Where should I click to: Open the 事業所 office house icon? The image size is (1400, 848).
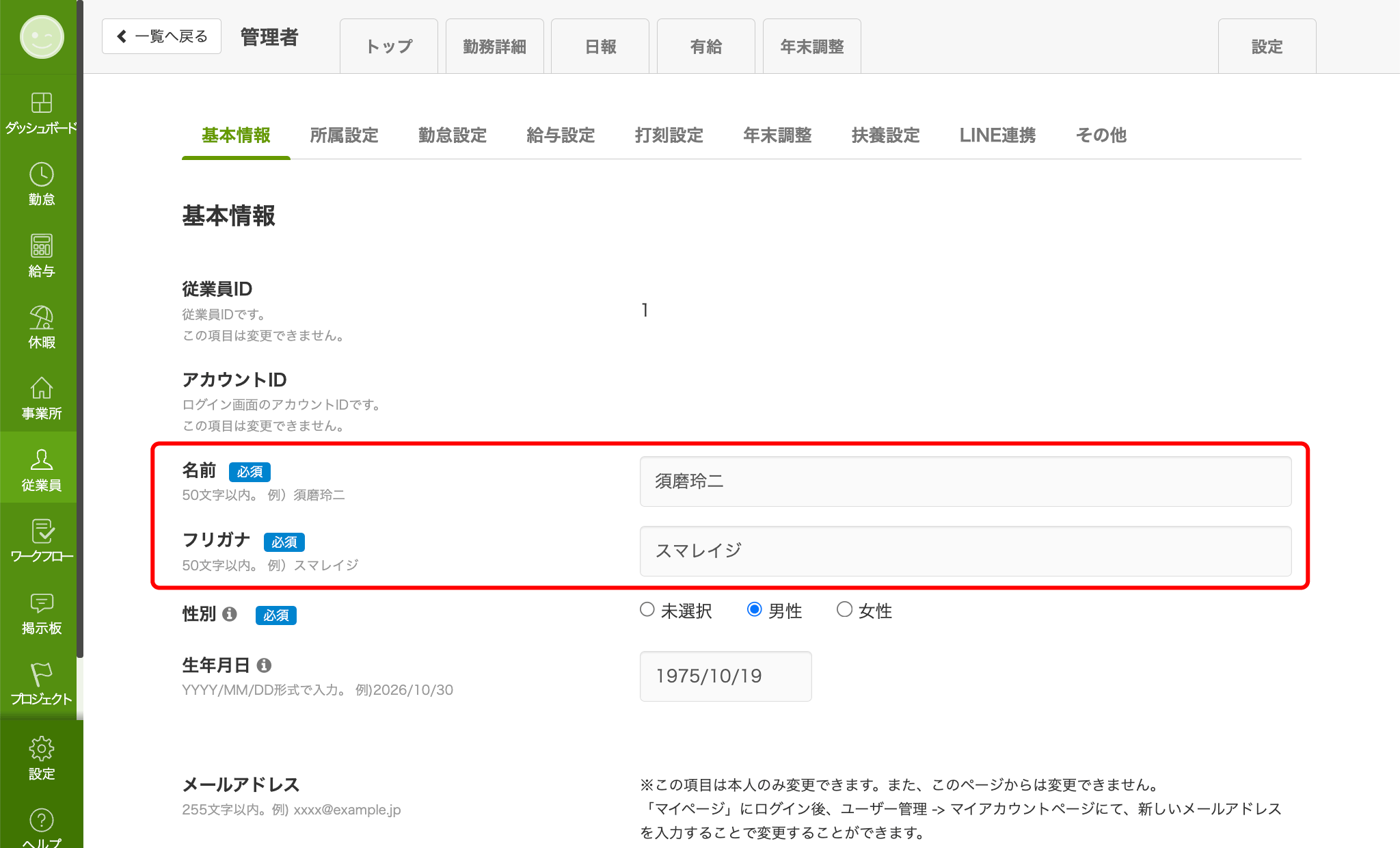pyautogui.click(x=41, y=388)
